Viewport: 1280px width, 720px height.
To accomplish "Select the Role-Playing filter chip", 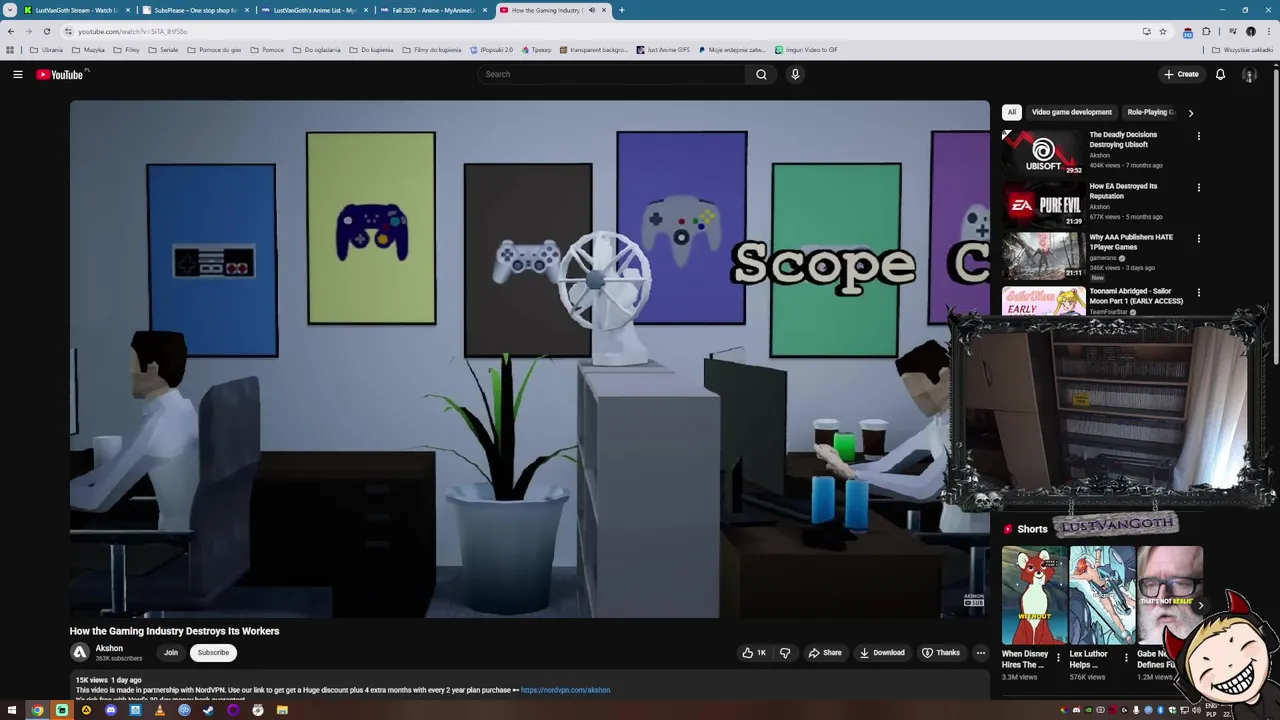I will pyautogui.click(x=1150, y=112).
